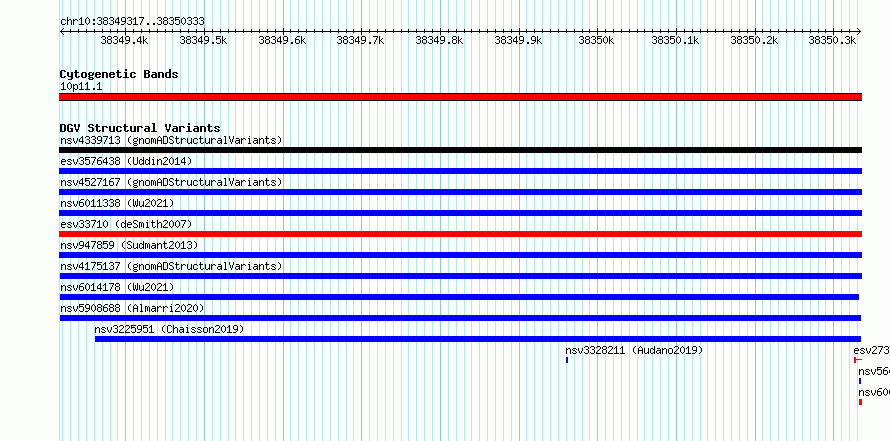Viewport: 890px width, 441px height.
Task: Click the 38349.5k ruler tick label
Action: click(x=203, y=40)
